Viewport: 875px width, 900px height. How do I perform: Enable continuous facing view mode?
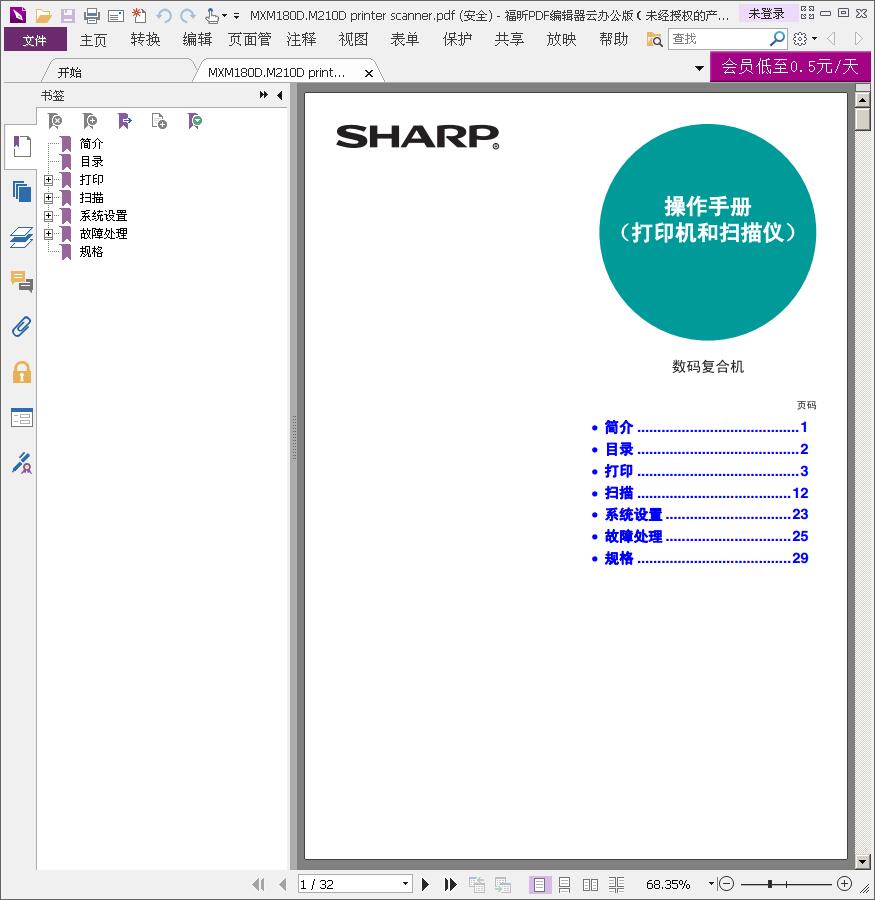(x=617, y=885)
